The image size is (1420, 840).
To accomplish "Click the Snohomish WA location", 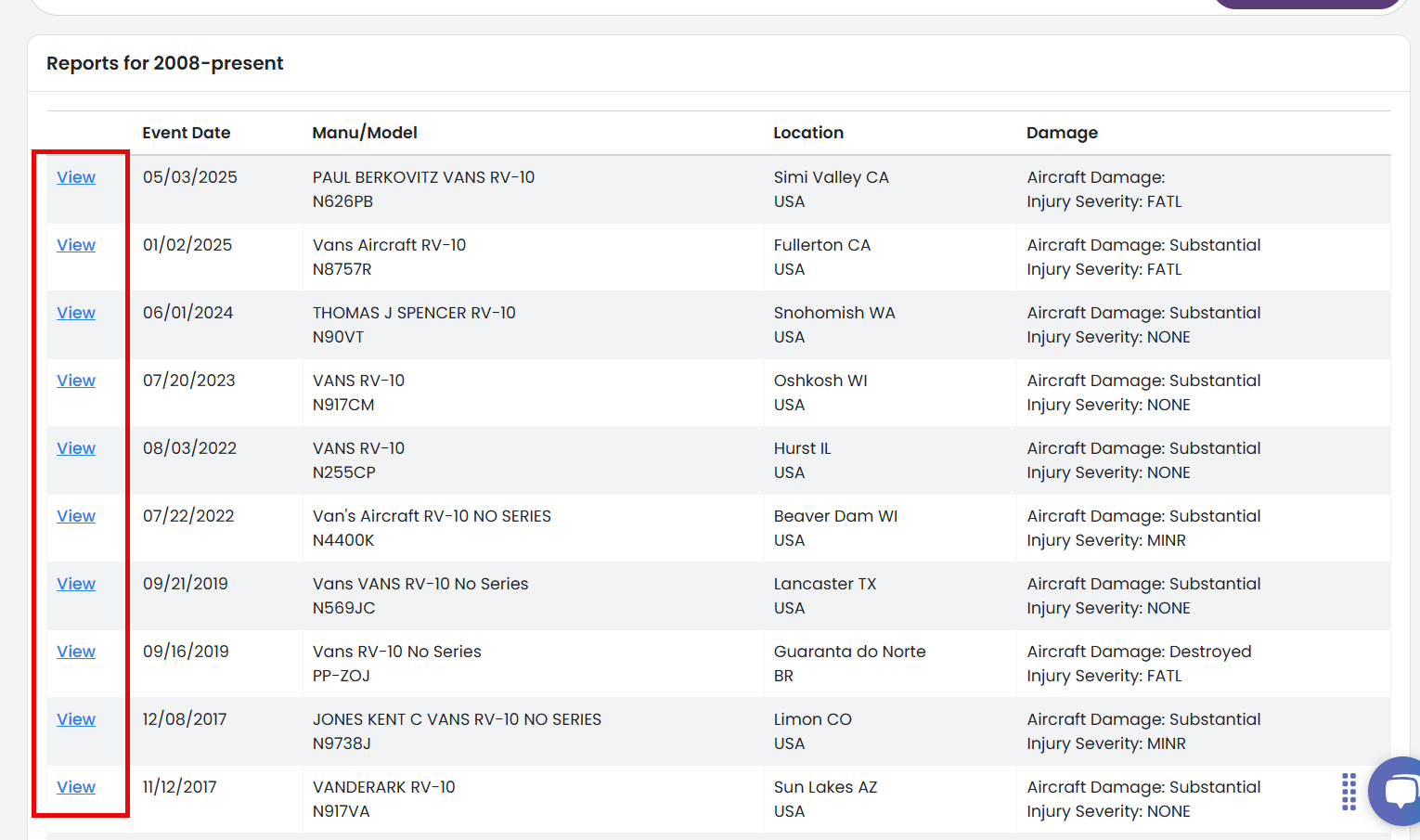I will [834, 313].
